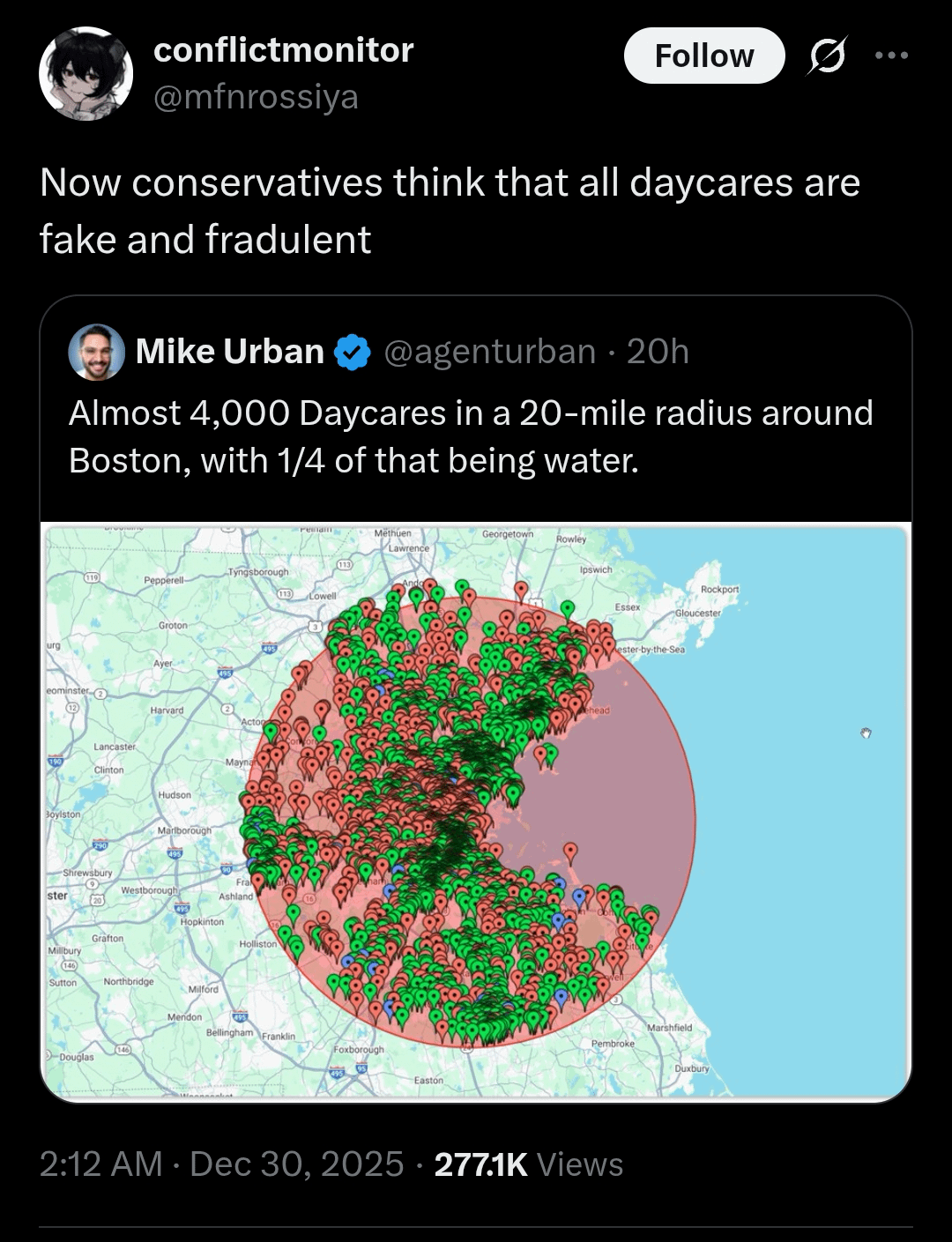Open the quoted post text about 4,000 Daycares
This screenshot has height=1242, width=952.
471,436
